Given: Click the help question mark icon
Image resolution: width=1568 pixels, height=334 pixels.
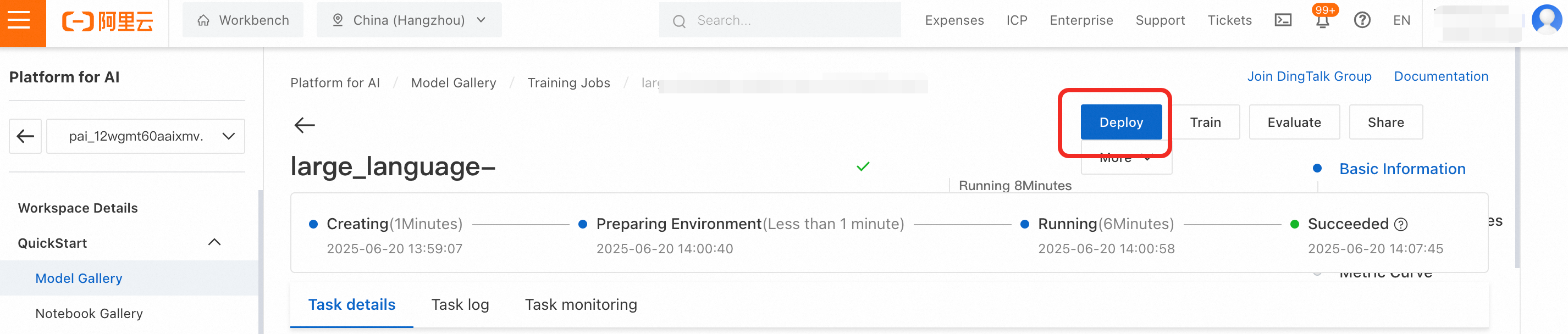Looking at the screenshot, I should (x=1362, y=21).
